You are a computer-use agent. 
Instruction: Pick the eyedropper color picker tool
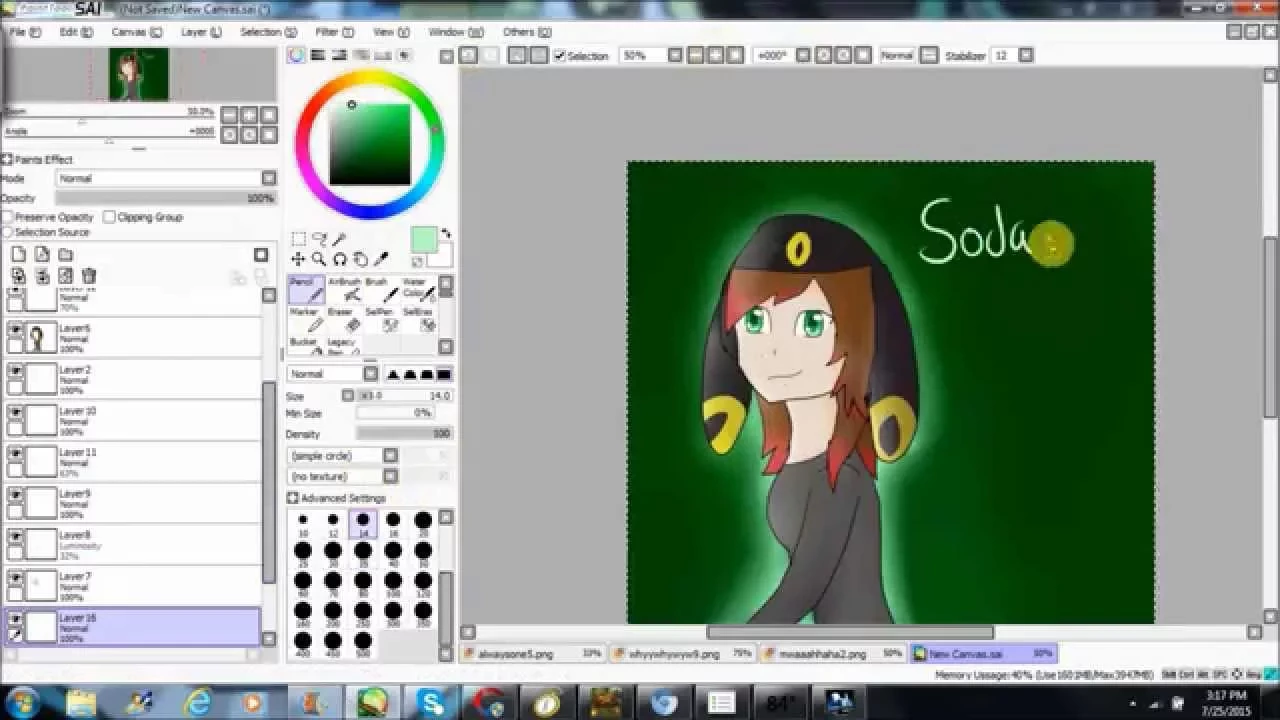(381, 259)
